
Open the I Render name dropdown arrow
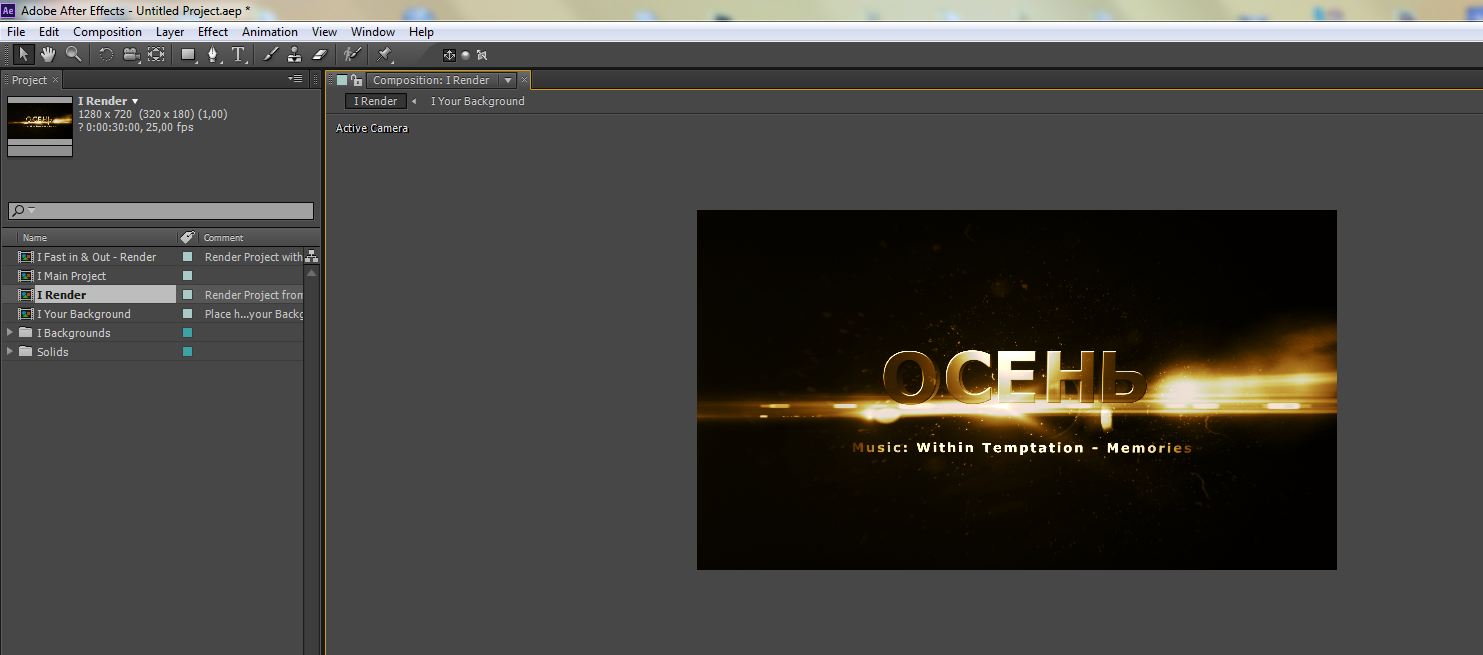pyautogui.click(x=135, y=101)
